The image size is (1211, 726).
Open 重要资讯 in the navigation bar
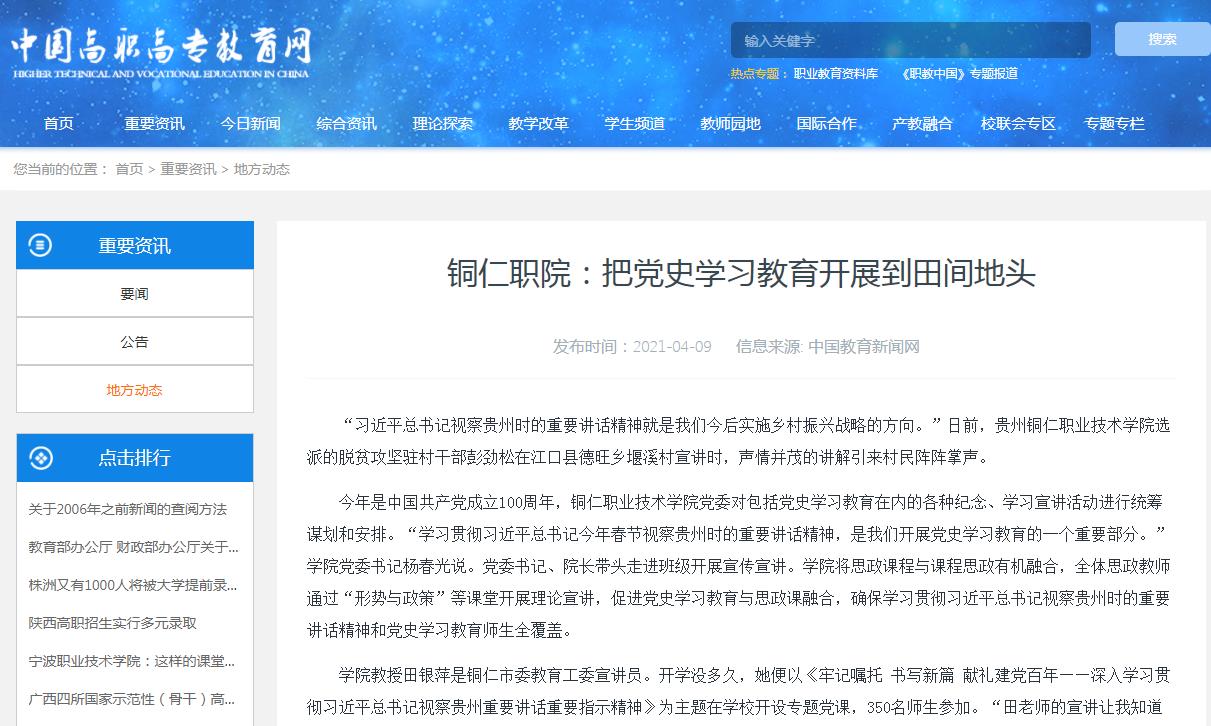(x=154, y=124)
